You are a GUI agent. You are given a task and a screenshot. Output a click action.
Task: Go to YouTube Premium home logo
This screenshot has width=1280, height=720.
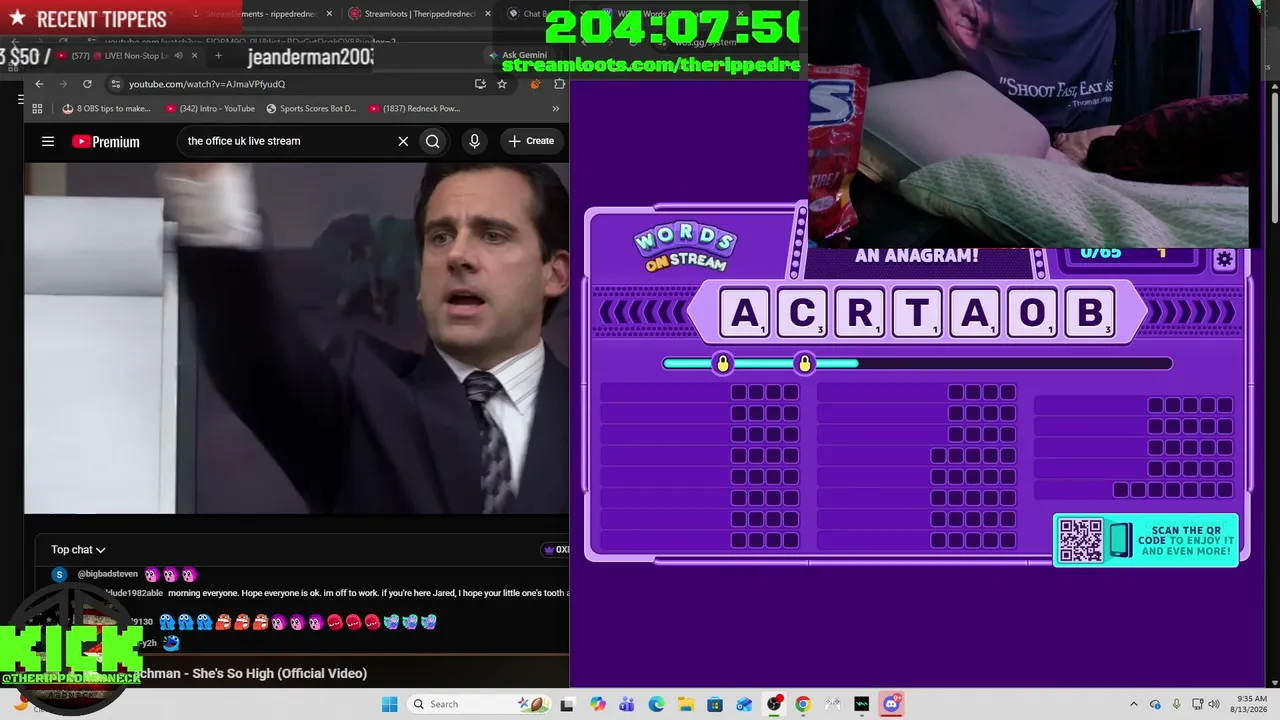[x=106, y=141]
